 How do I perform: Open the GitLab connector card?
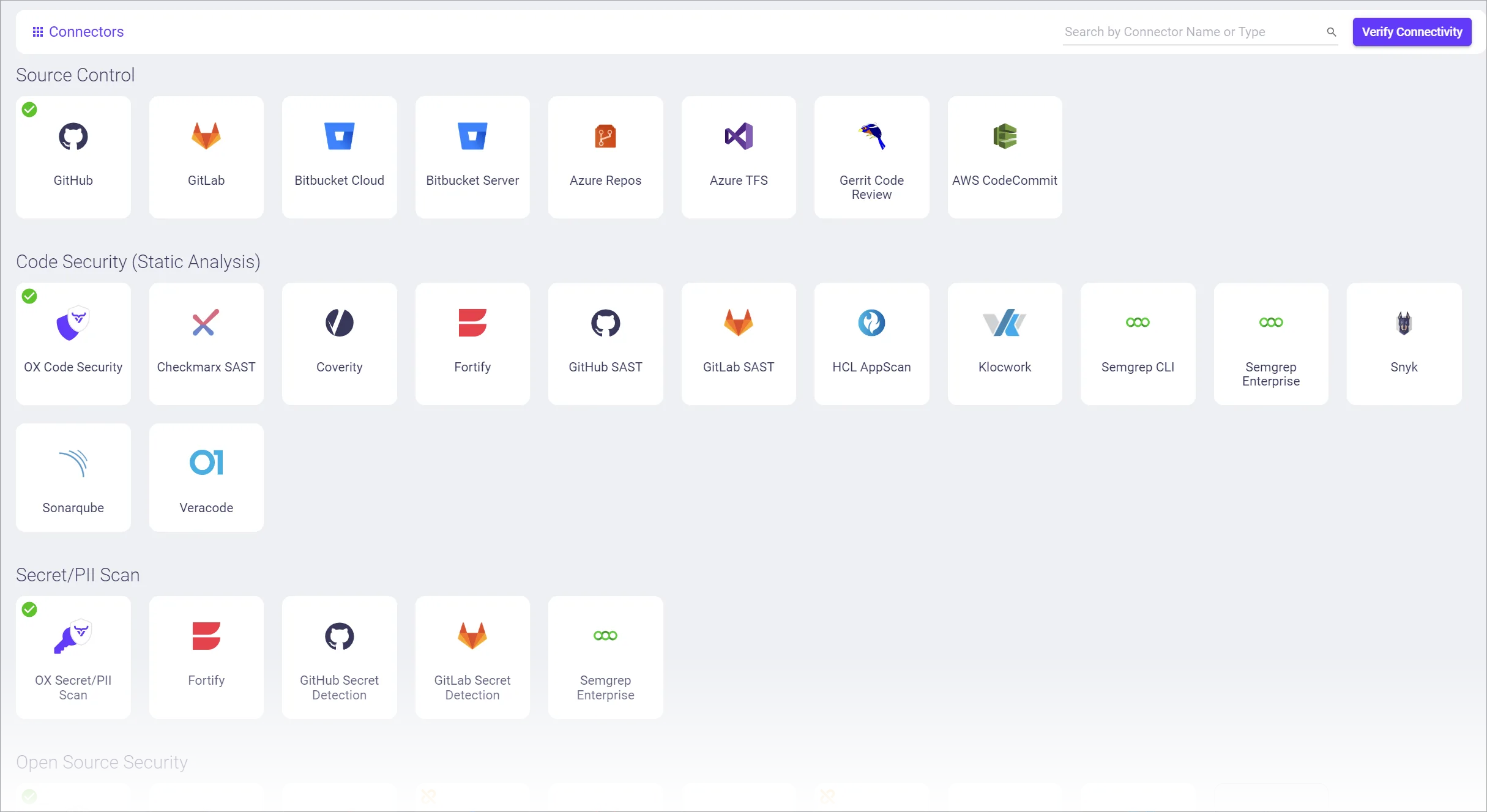tap(206, 157)
